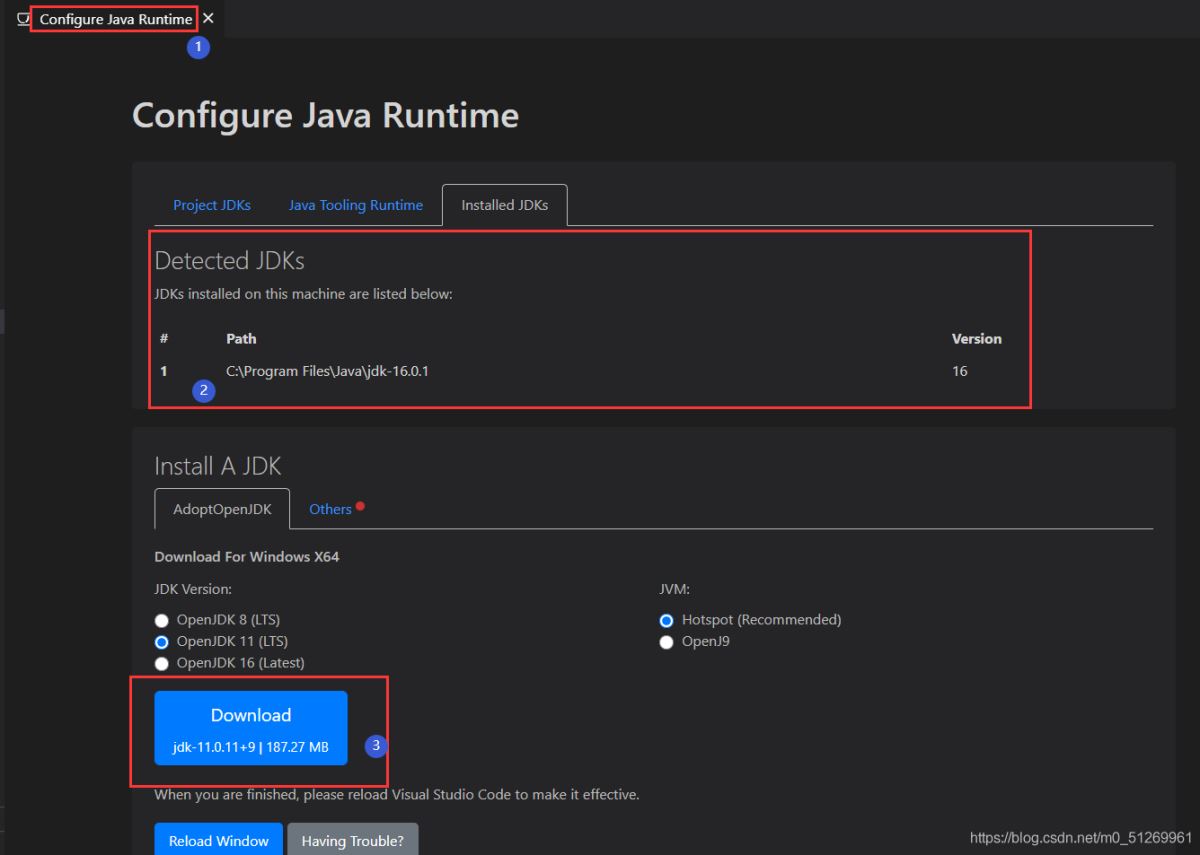1200x855 pixels.
Task: Choose the OpenJ9 JVM radio button
Action: [x=667, y=643]
